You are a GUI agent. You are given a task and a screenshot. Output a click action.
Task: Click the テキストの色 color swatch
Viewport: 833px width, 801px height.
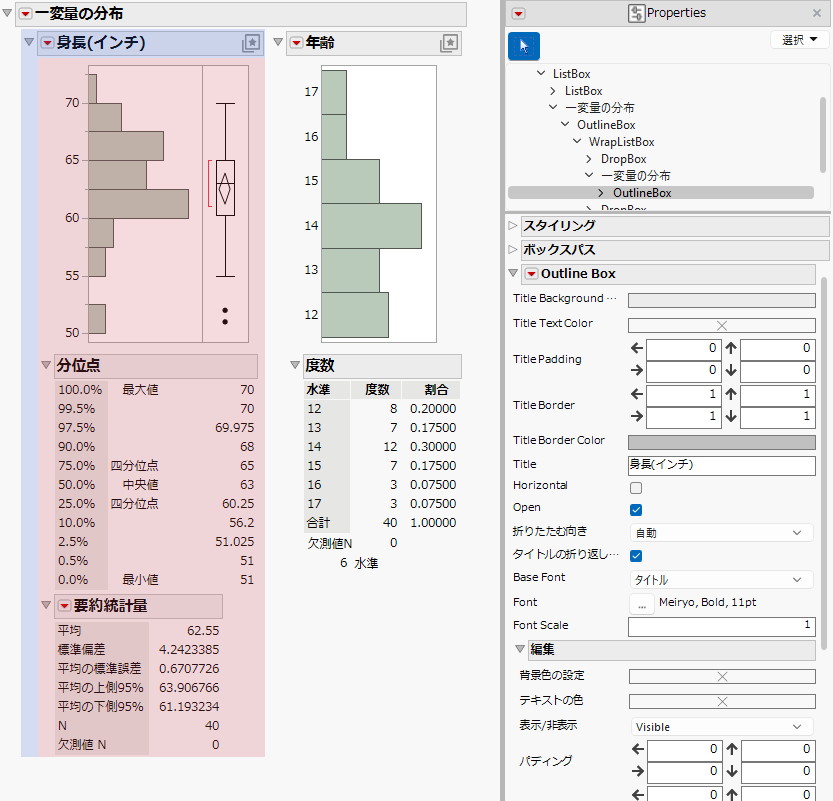pyautogui.click(x=722, y=701)
